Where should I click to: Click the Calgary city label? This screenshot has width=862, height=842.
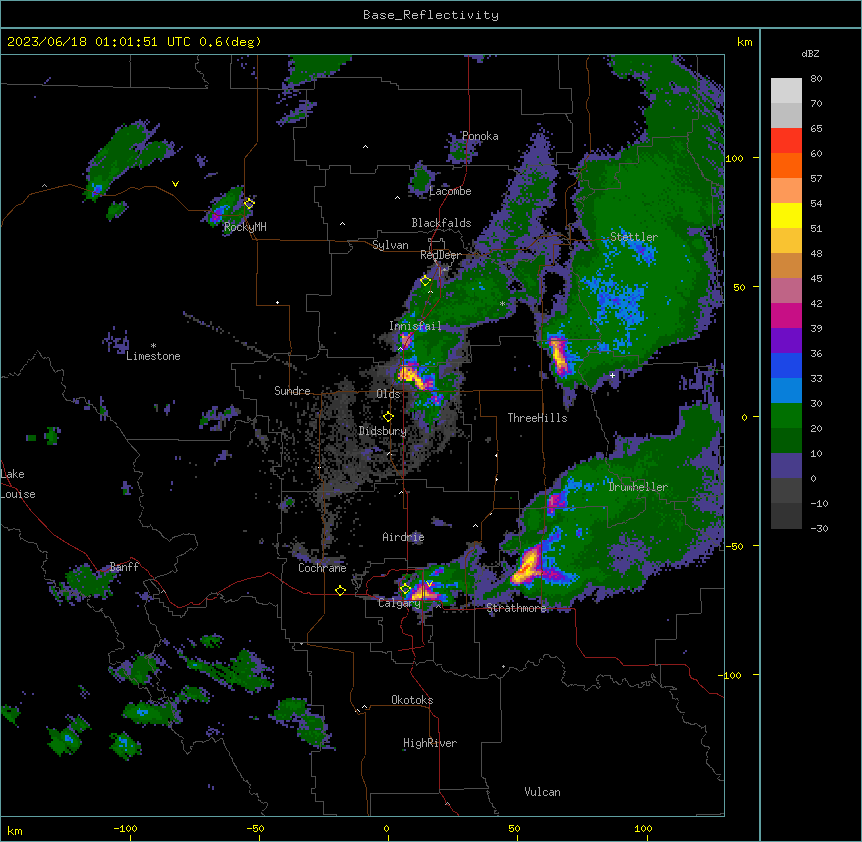click(399, 603)
